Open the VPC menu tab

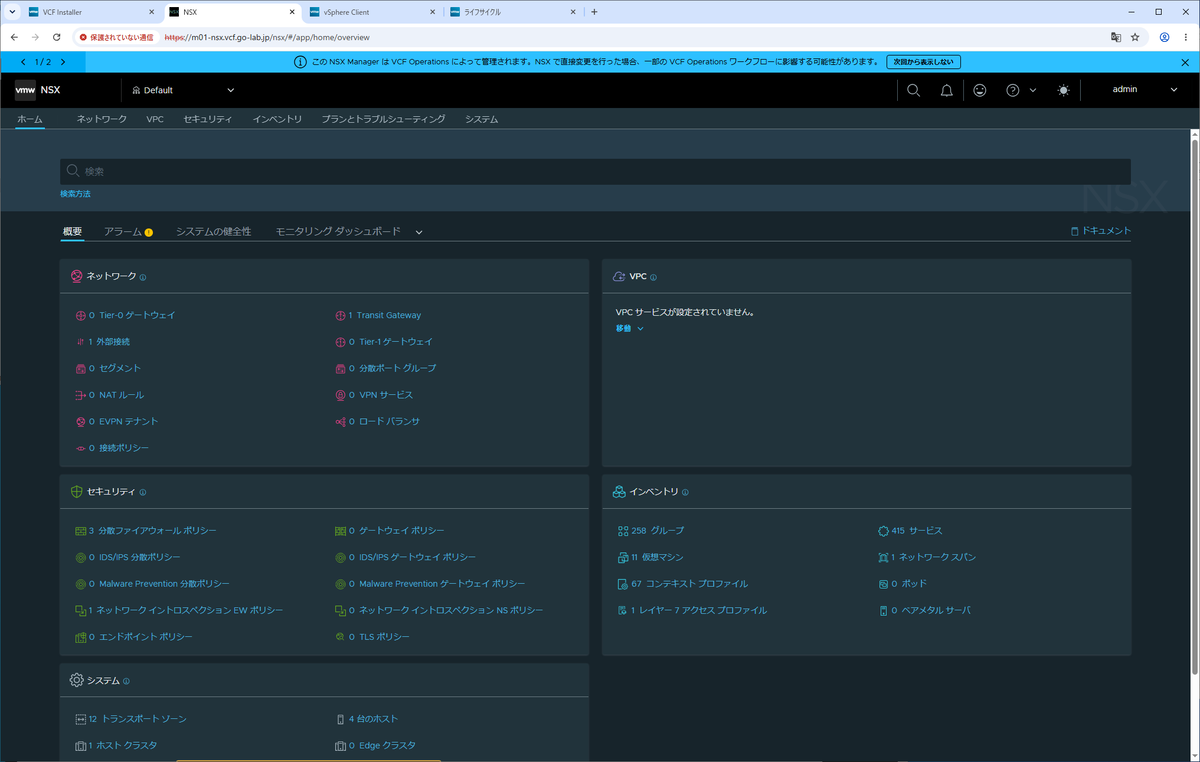click(155, 119)
